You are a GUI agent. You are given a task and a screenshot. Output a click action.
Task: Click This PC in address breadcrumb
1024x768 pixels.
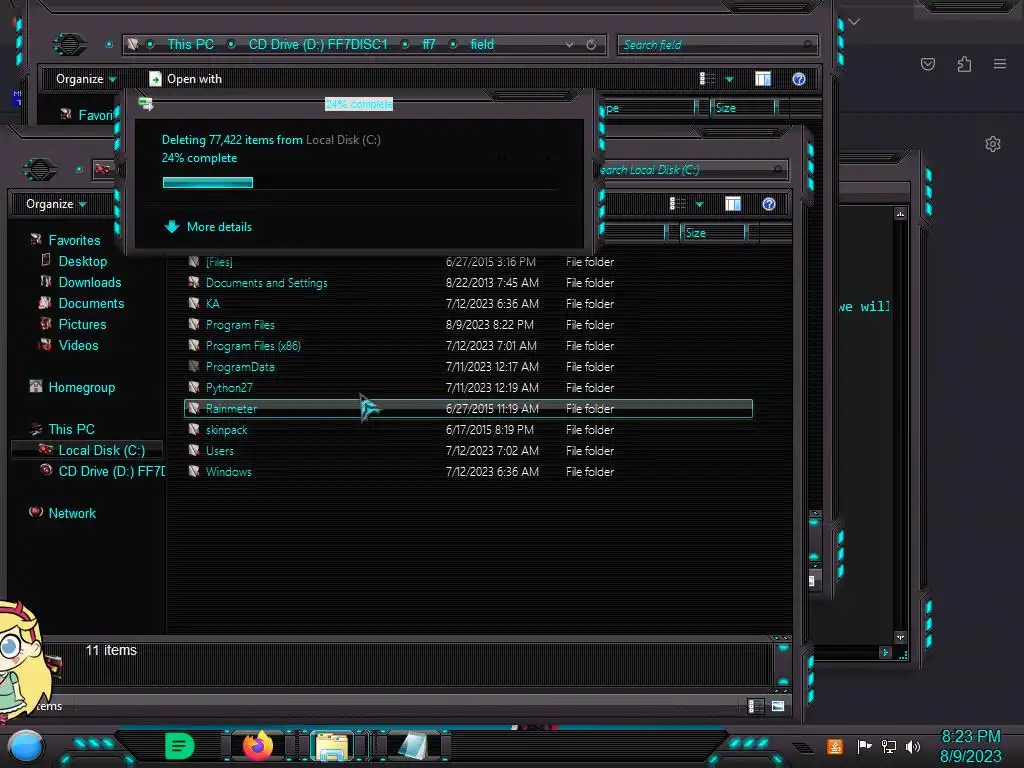click(190, 44)
